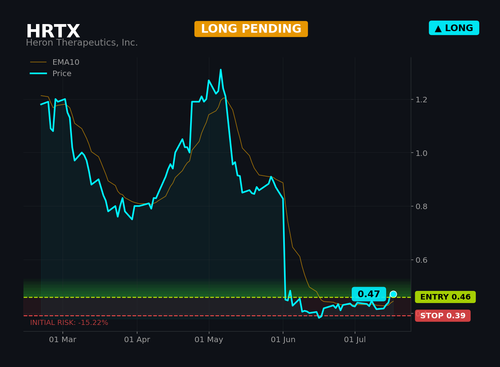Viewport: 500px width, 367px height.
Task: Click the STOP 0.39 level tag
Action: [443, 316]
